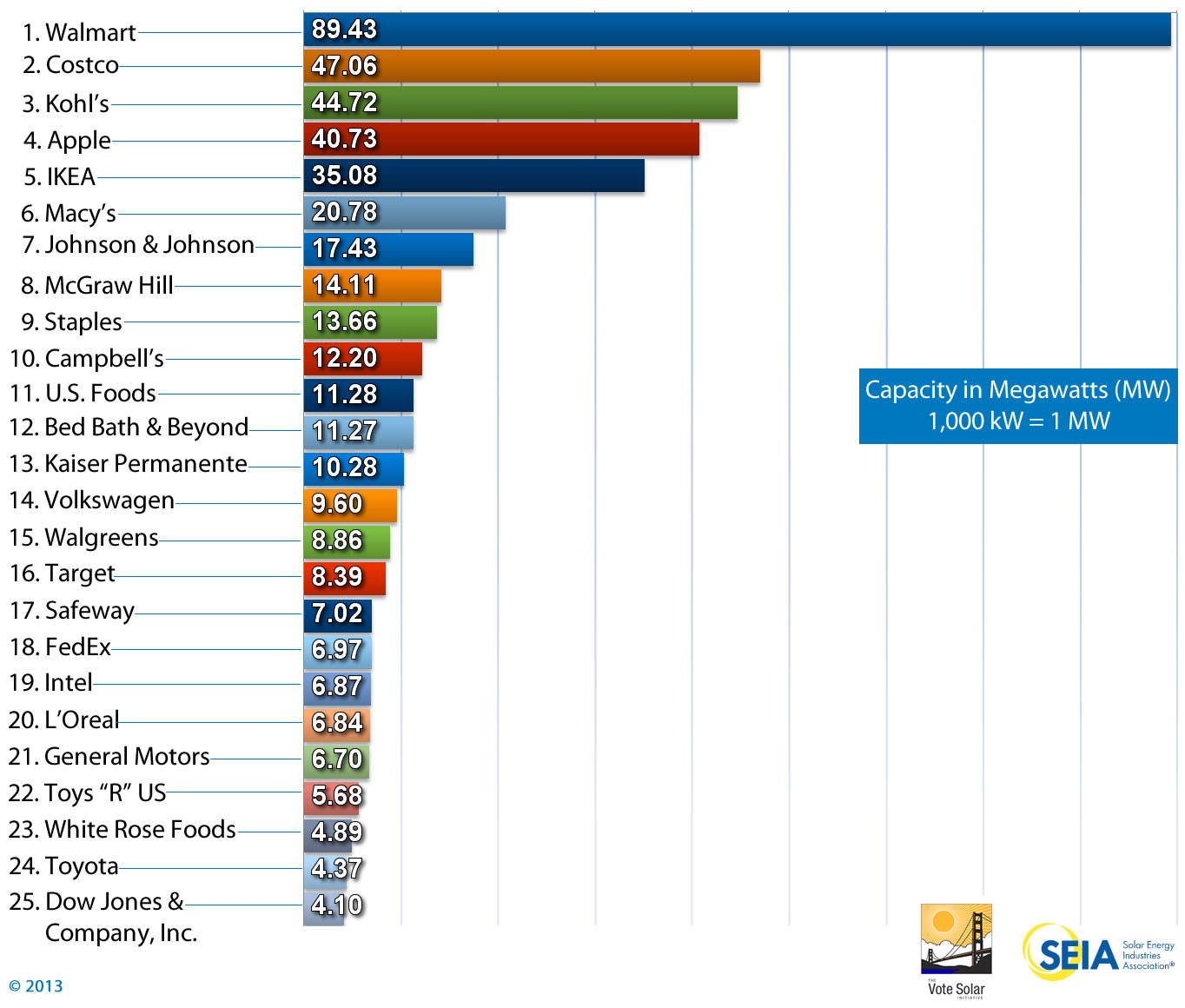This screenshot has height=1008, width=1185.
Task: Select the Macy's 20.78 bar
Action: click(405, 213)
